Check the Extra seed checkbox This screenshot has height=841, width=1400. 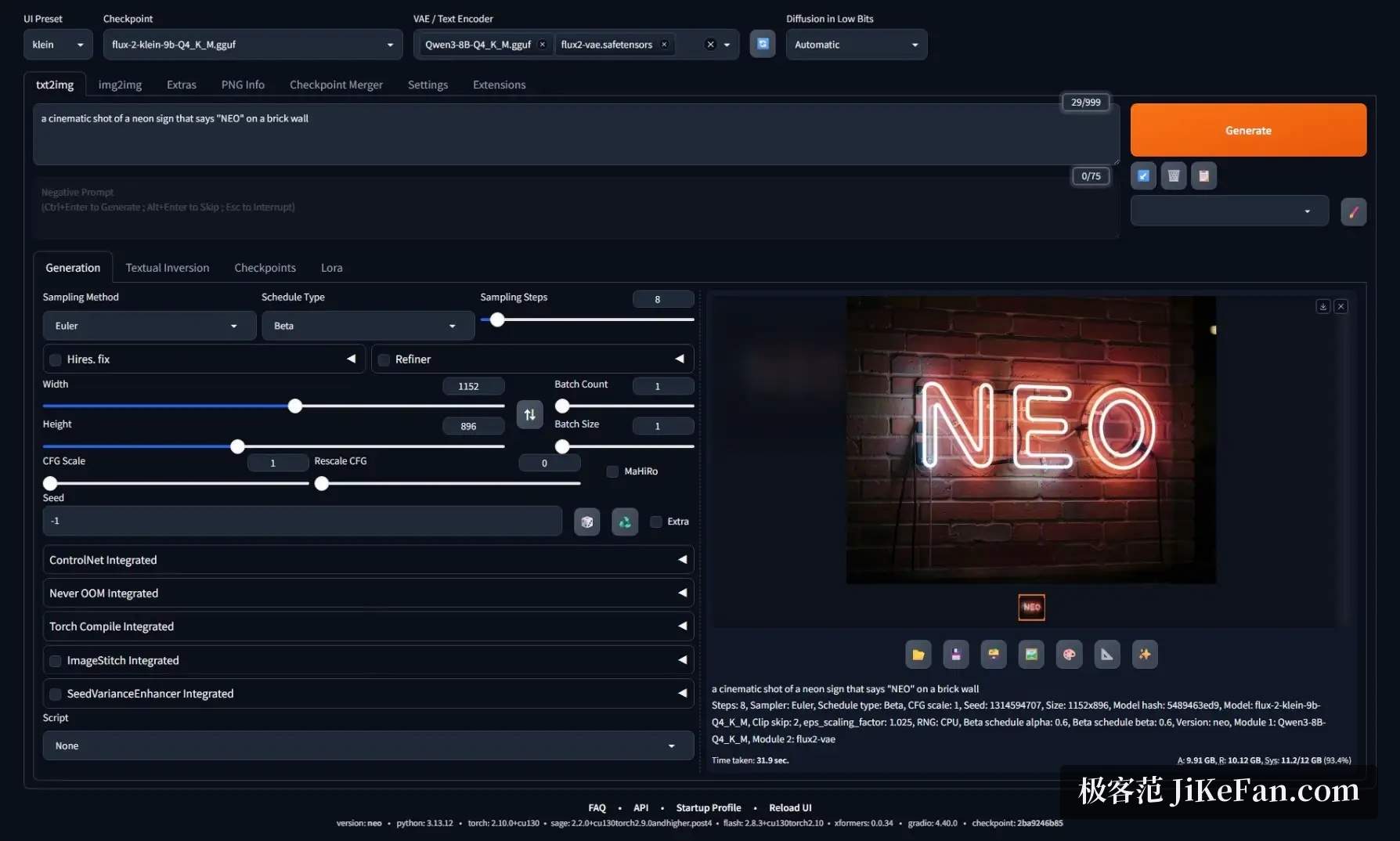coord(656,522)
